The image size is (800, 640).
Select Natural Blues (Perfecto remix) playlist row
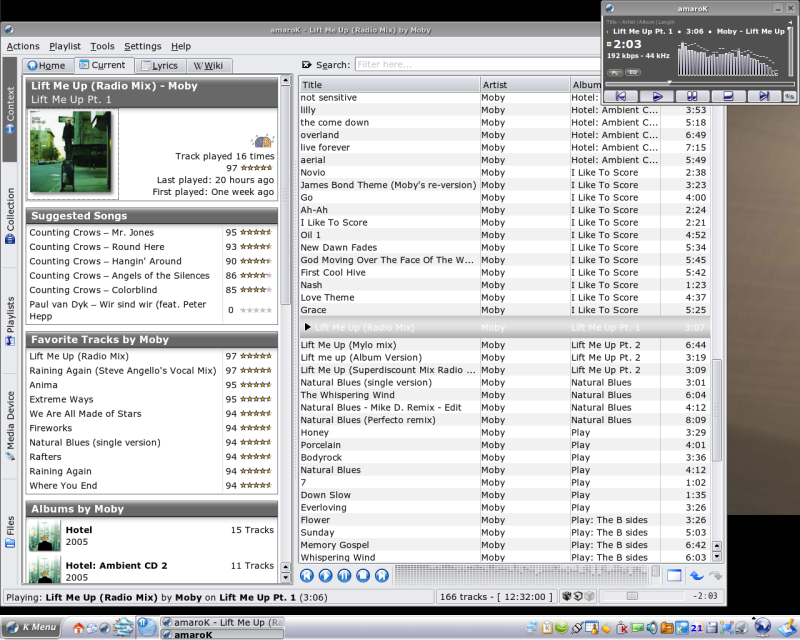[x=503, y=420]
